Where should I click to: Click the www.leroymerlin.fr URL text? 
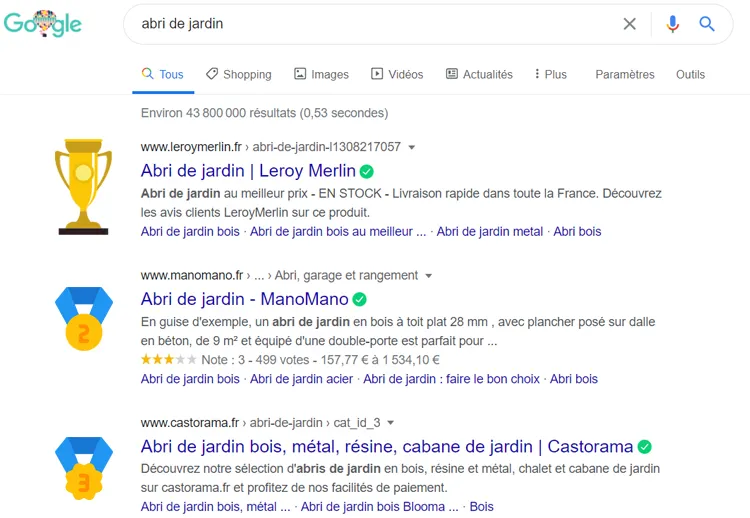point(191,147)
